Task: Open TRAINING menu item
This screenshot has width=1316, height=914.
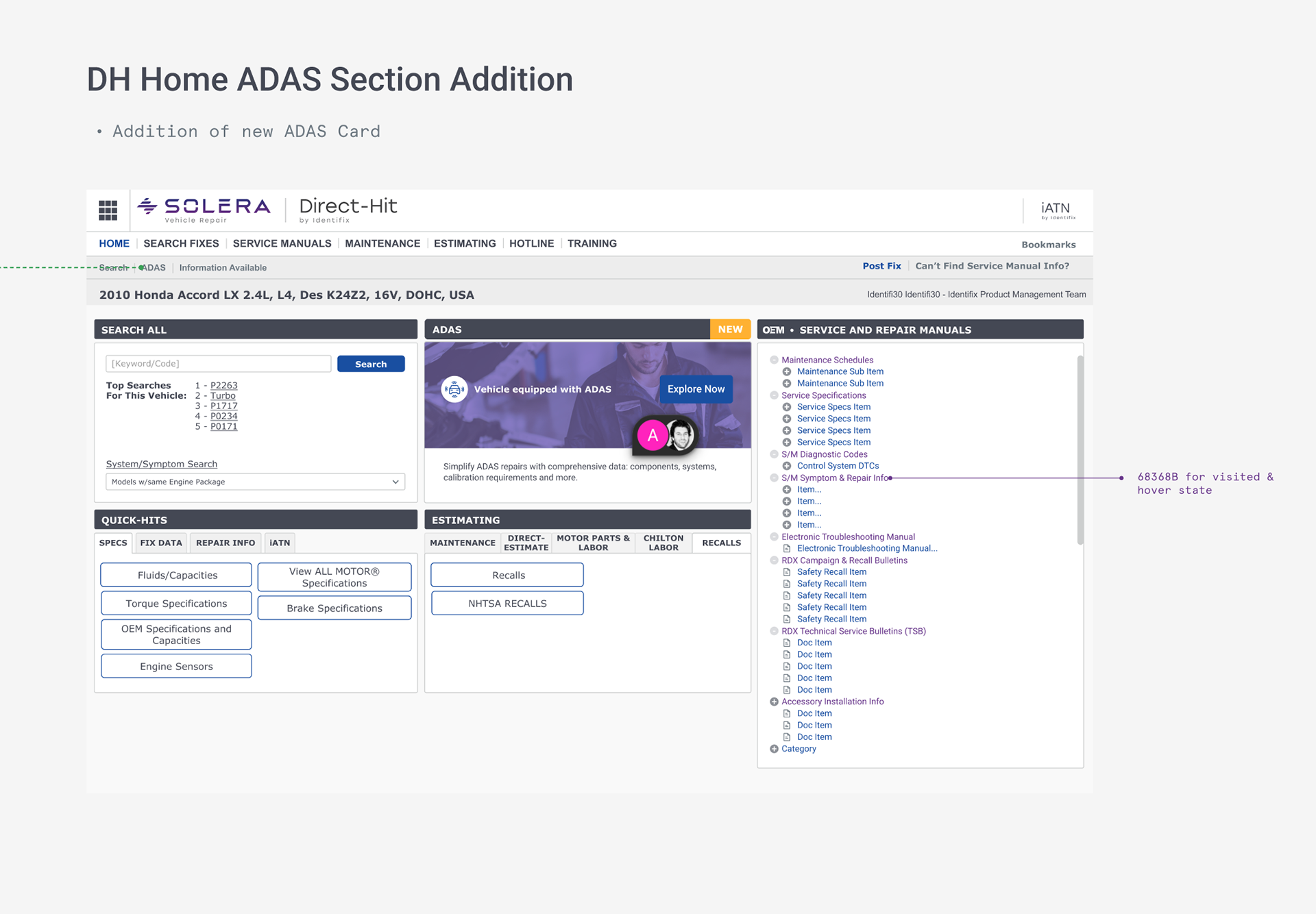Action: (592, 244)
